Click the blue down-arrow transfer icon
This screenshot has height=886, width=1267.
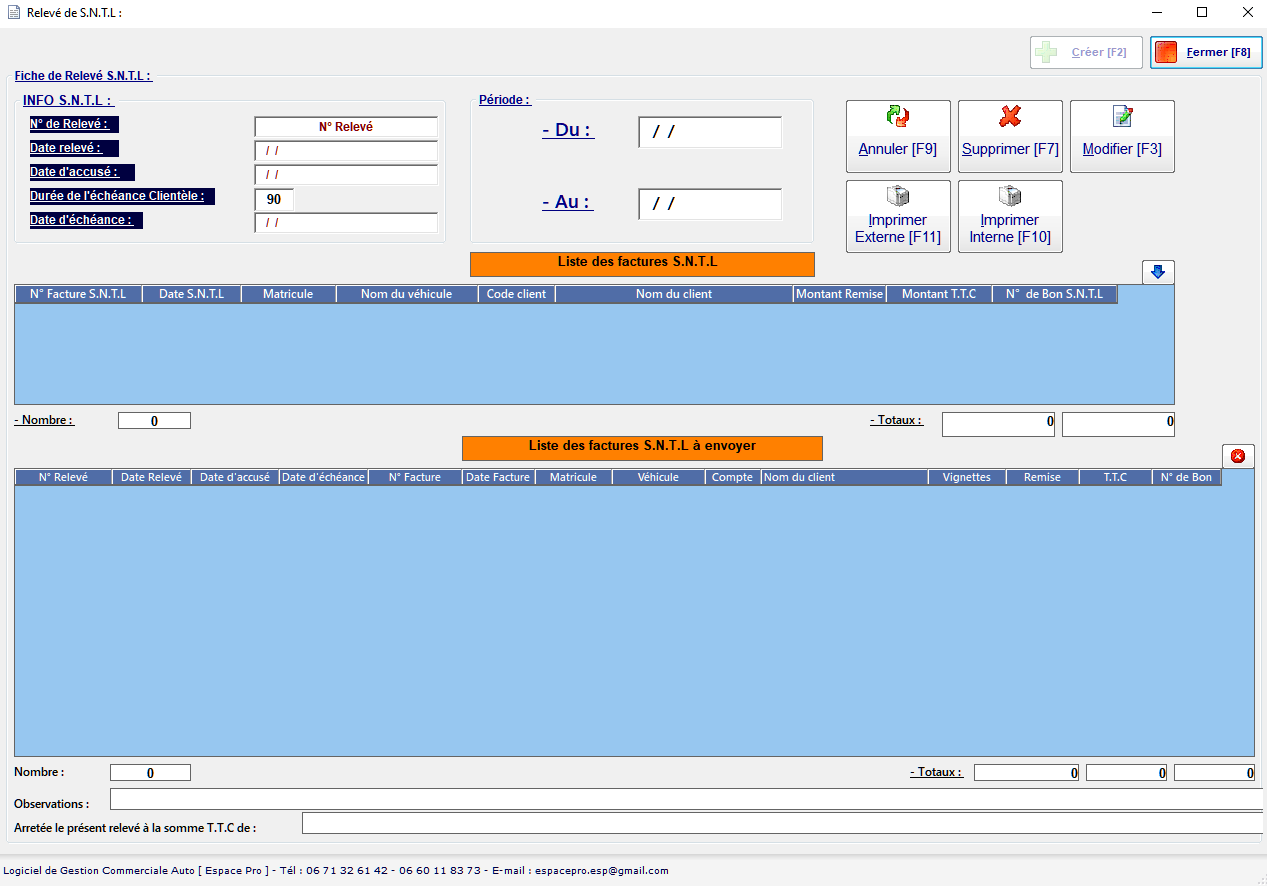coord(1158,272)
